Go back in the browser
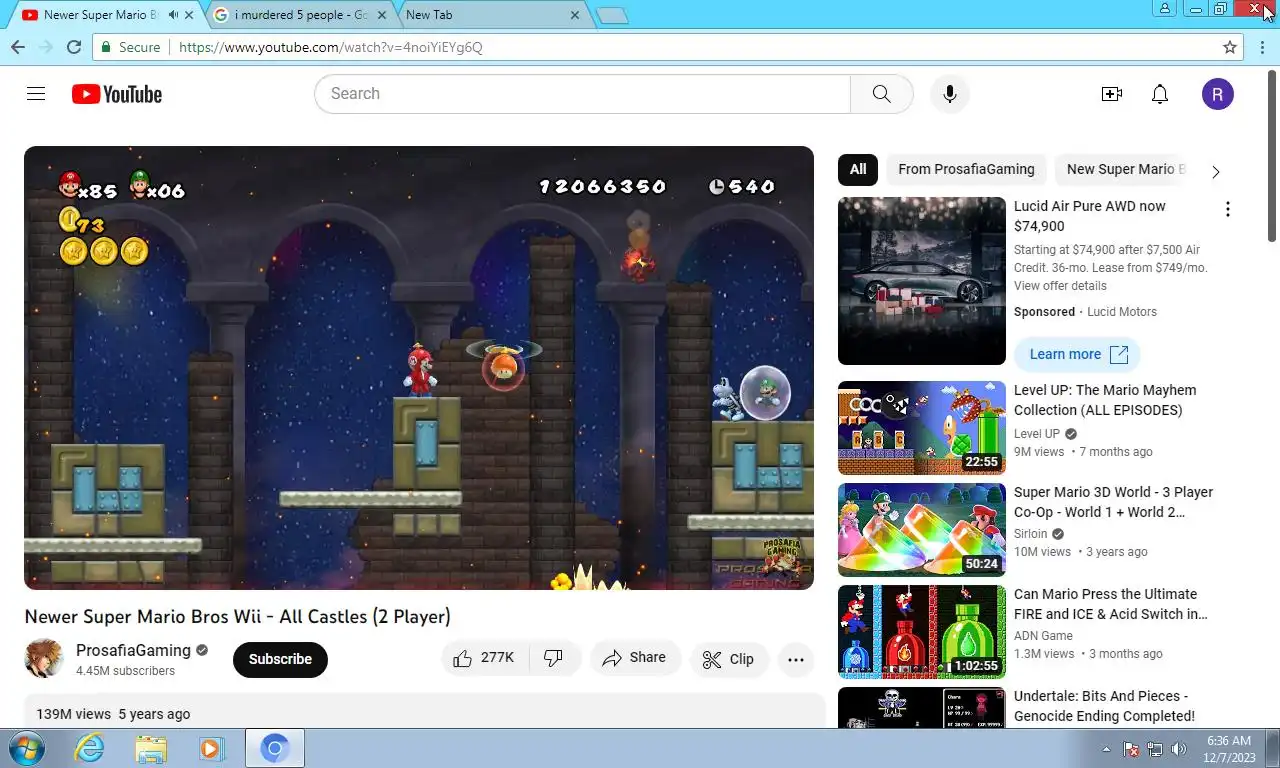The height and width of the screenshot is (768, 1280). (18, 47)
